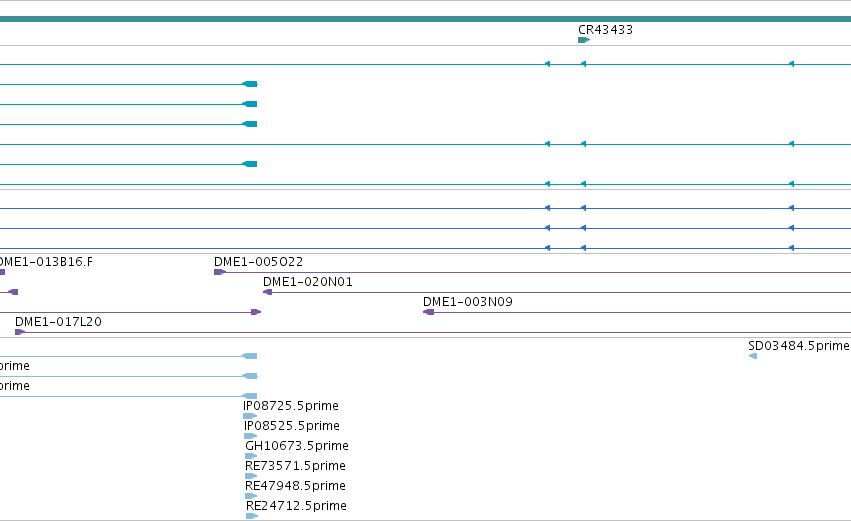The height and width of the screenshot is (521, 851).
Task: Click the arrow glyph below RE24712.5prime
Action: click(252, 516)
